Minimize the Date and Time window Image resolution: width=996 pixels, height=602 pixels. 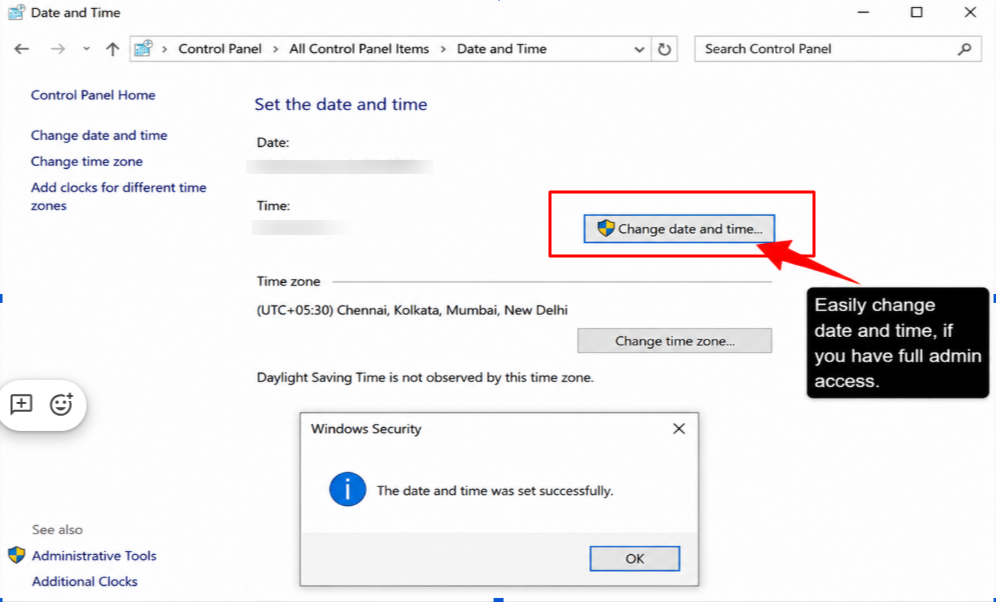pyautogui.click(x=863, y=12)
